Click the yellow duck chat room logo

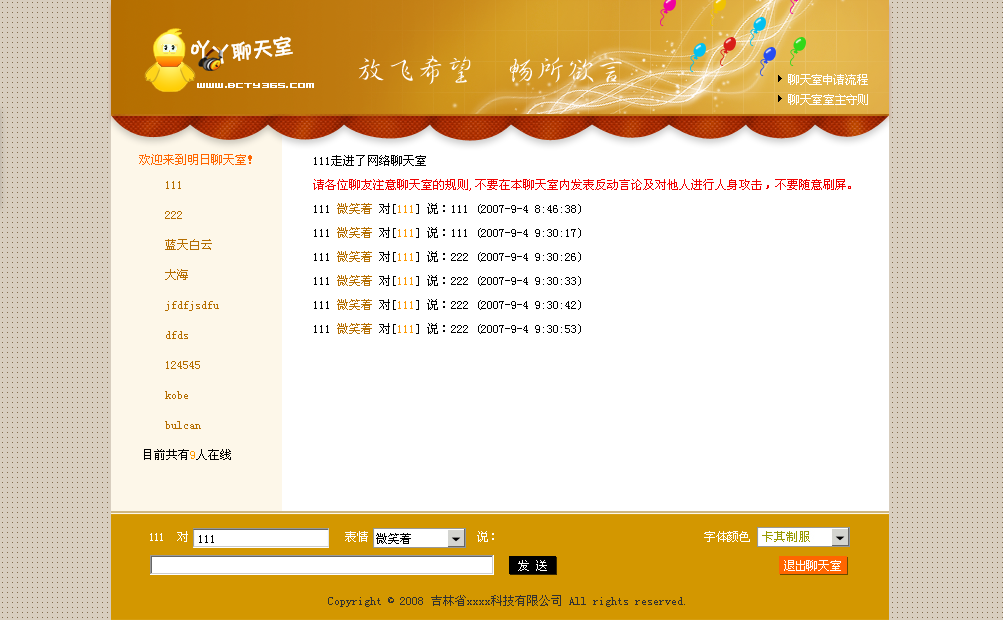(170, 61)
